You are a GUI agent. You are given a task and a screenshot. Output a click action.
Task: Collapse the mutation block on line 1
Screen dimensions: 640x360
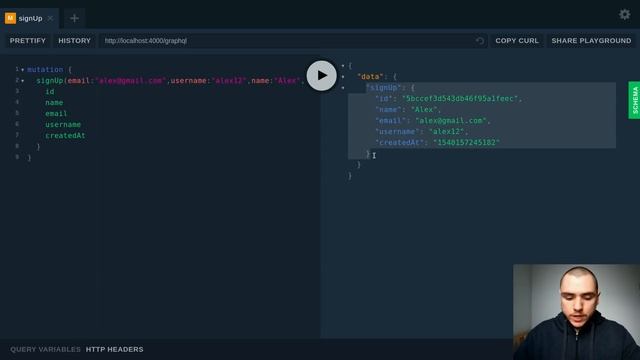coord(22,70)
